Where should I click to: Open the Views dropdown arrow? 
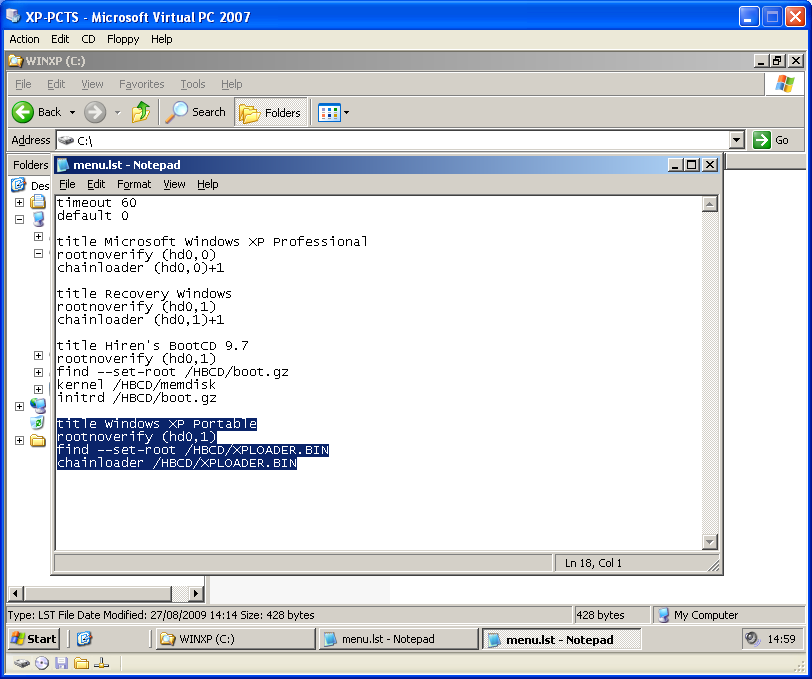pyautogui.click(x=346, y=112)
